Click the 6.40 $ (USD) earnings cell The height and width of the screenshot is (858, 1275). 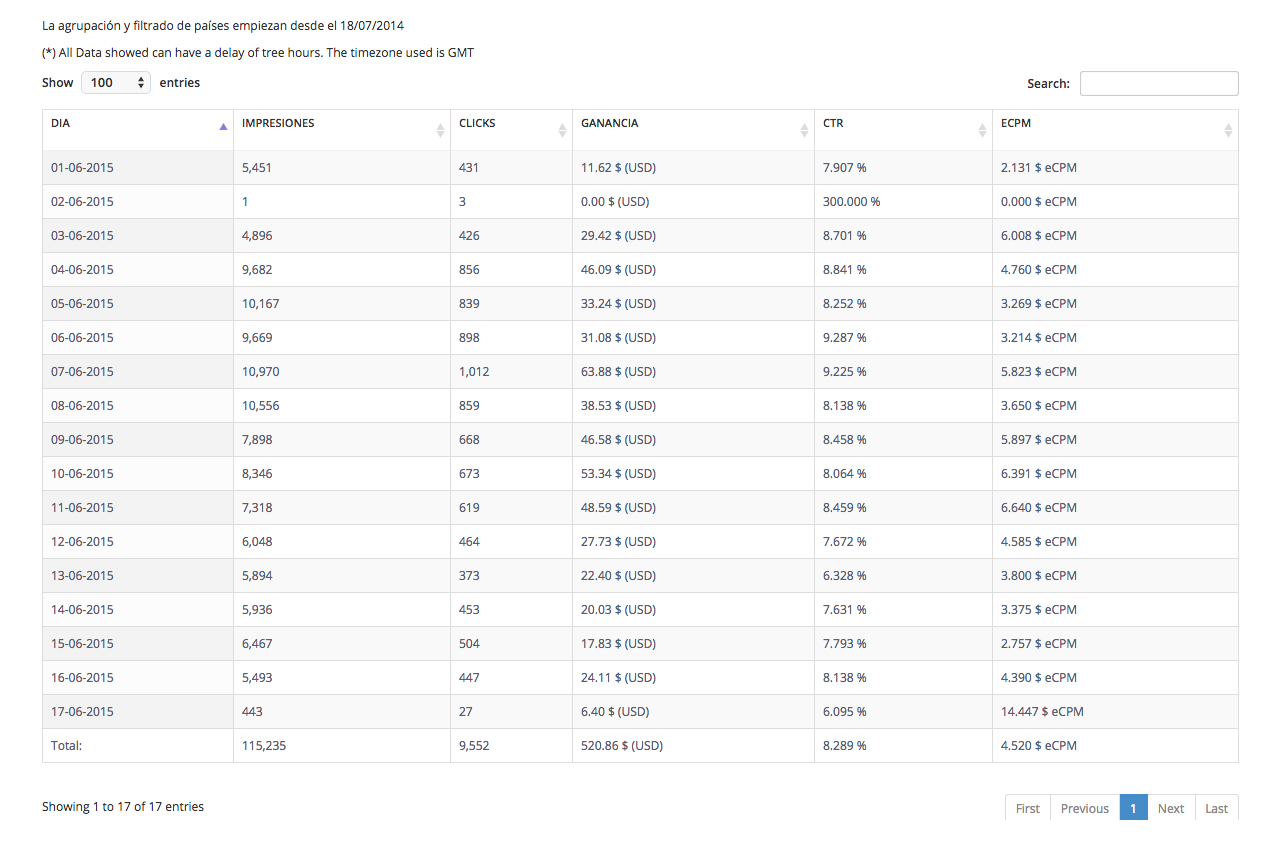(693, 712)
